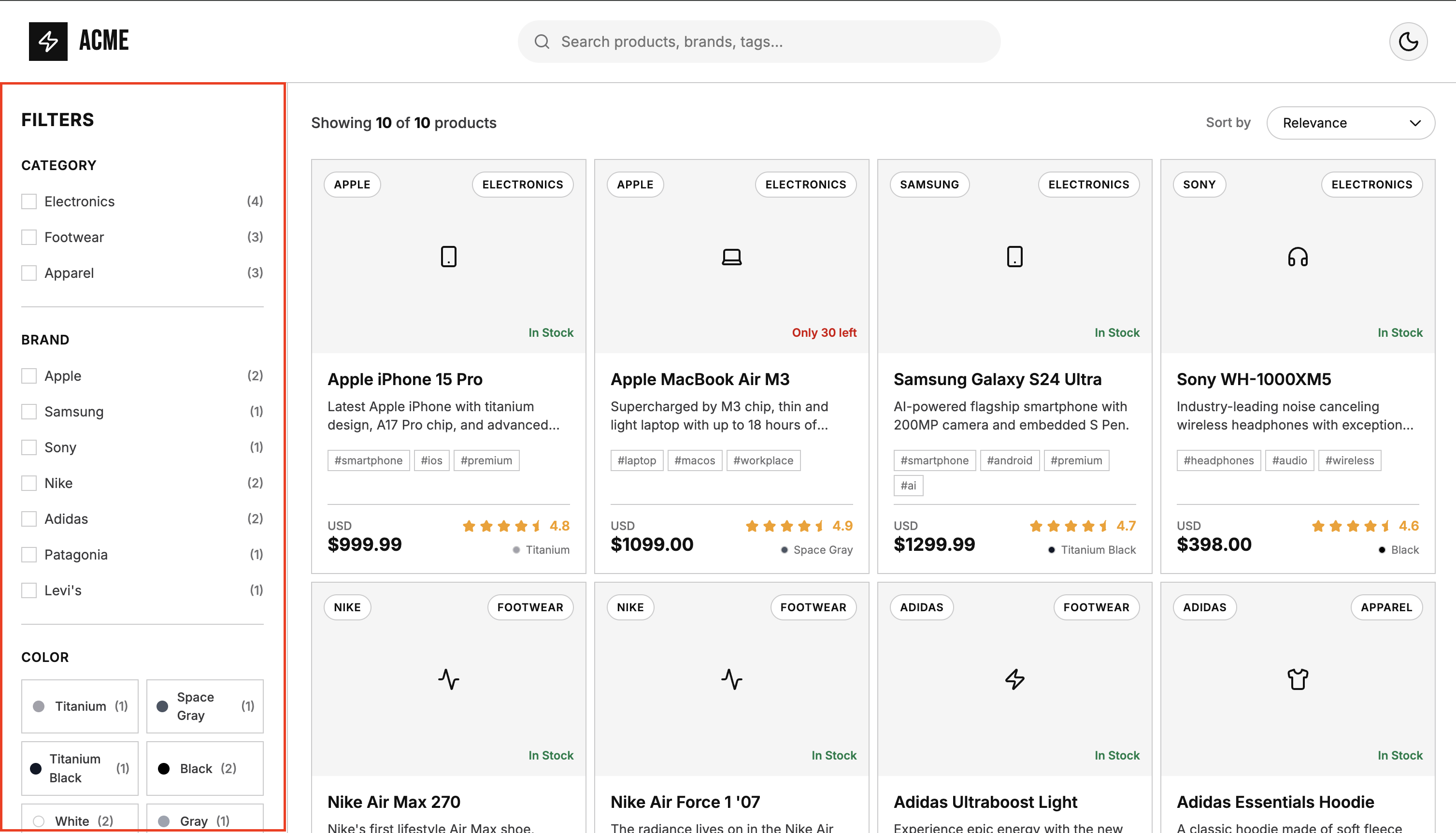Screen dimensions: 1456x833
Task: Tick the Patagonia brand checkbox
Action: point(29,554)
